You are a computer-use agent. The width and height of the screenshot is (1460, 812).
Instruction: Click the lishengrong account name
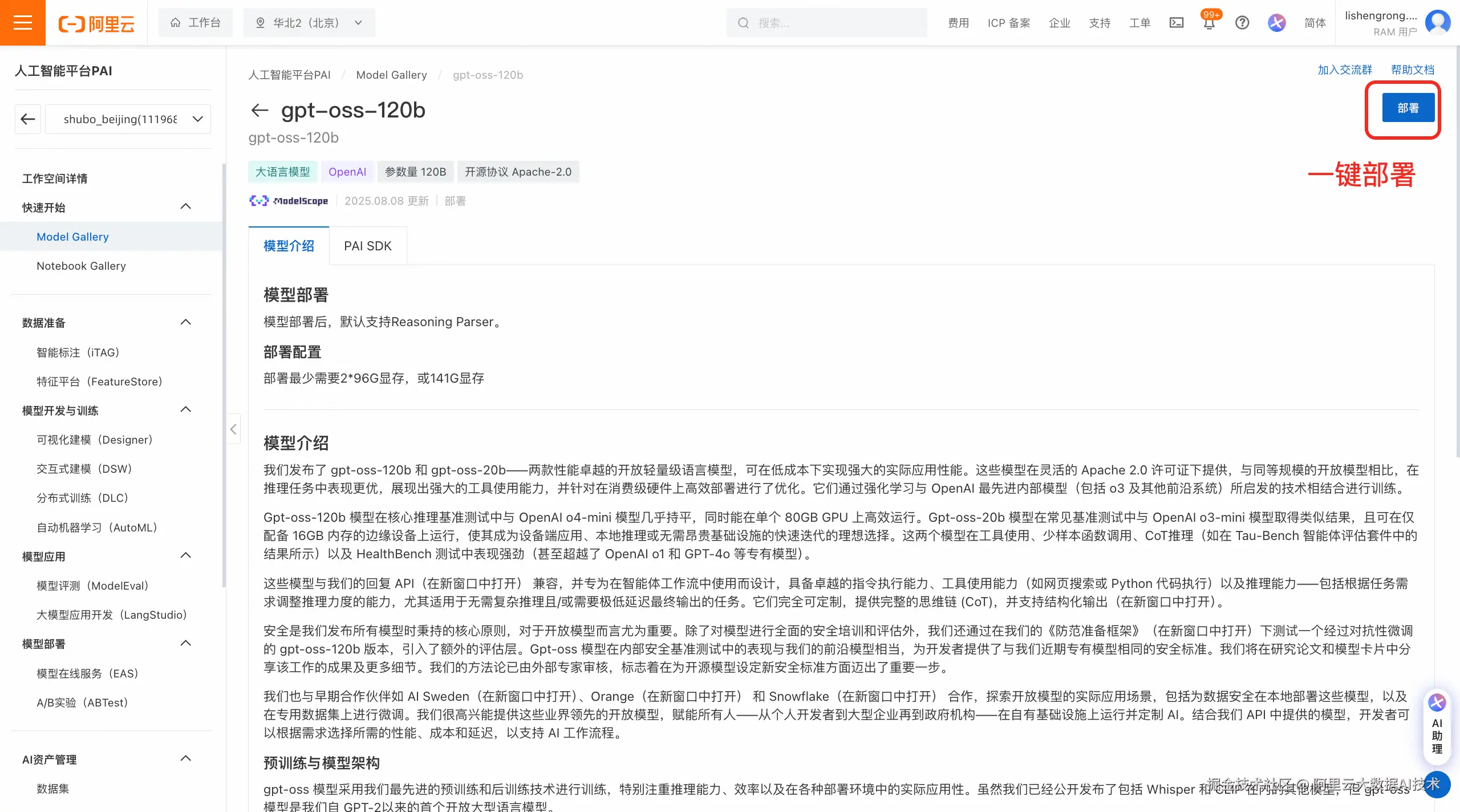1380,15
